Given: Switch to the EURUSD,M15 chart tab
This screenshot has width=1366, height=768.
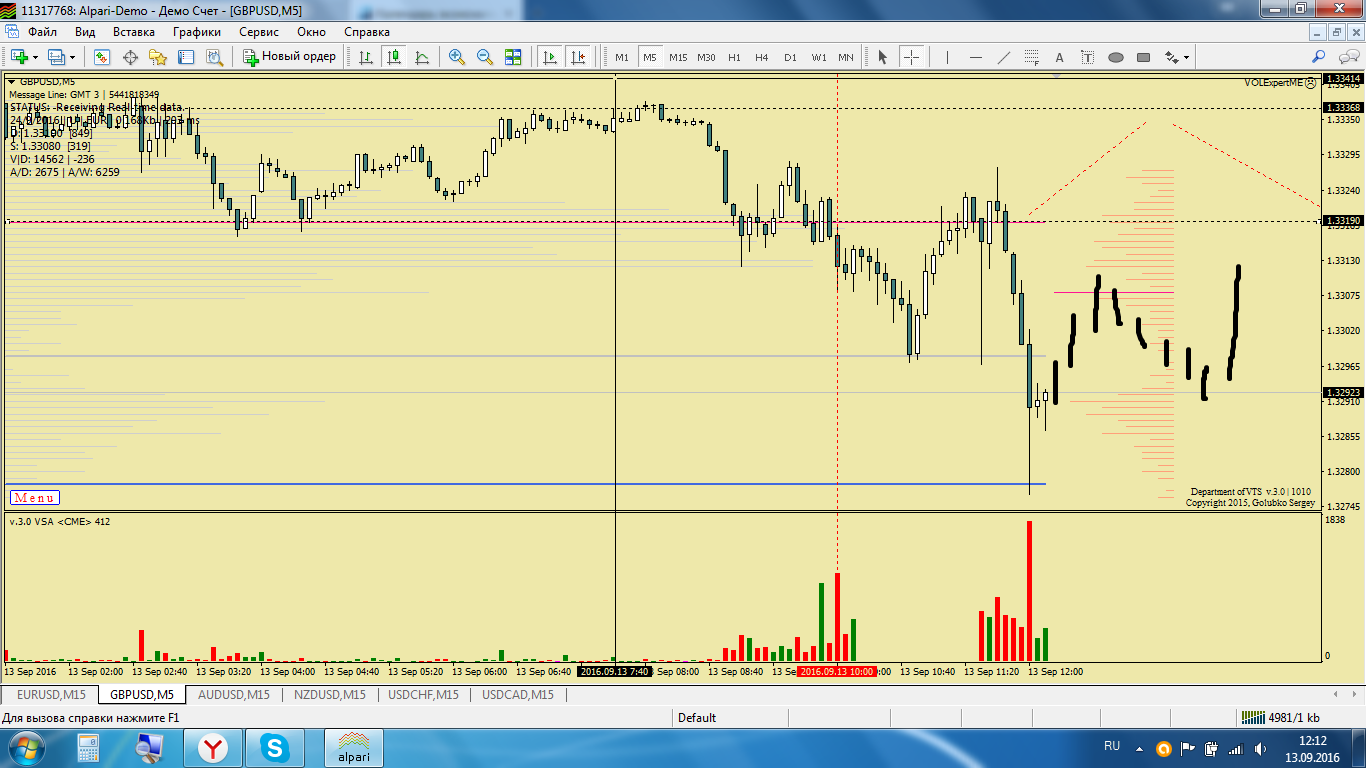Looking at the screenshot, I should coord(50,694).
